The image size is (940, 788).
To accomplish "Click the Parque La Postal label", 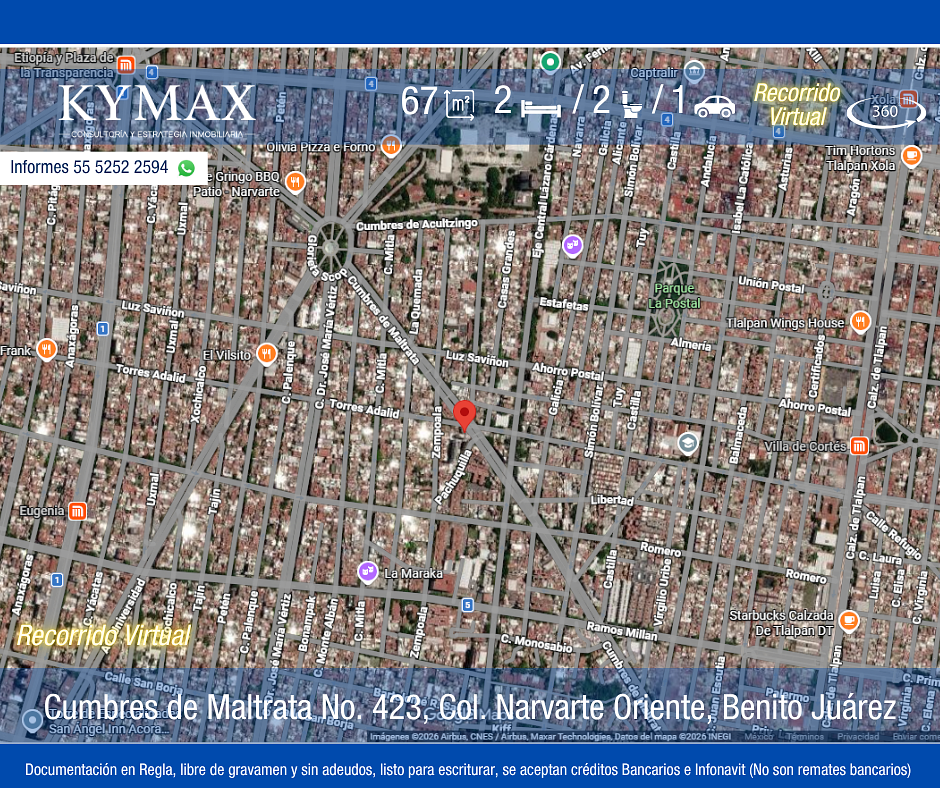I will point(674,296).
